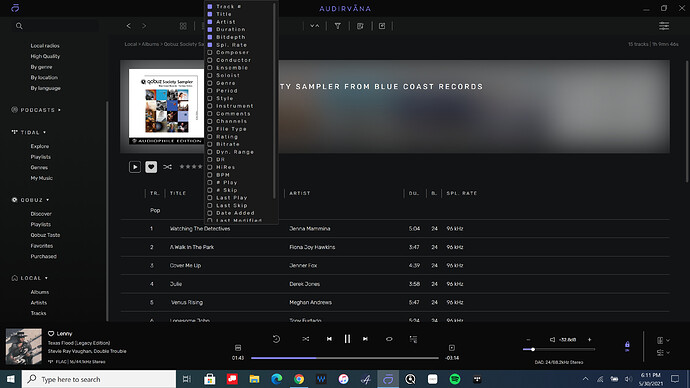Click the playback progress bar
This screenshot has width=690, height=388.
pos(345,358)
